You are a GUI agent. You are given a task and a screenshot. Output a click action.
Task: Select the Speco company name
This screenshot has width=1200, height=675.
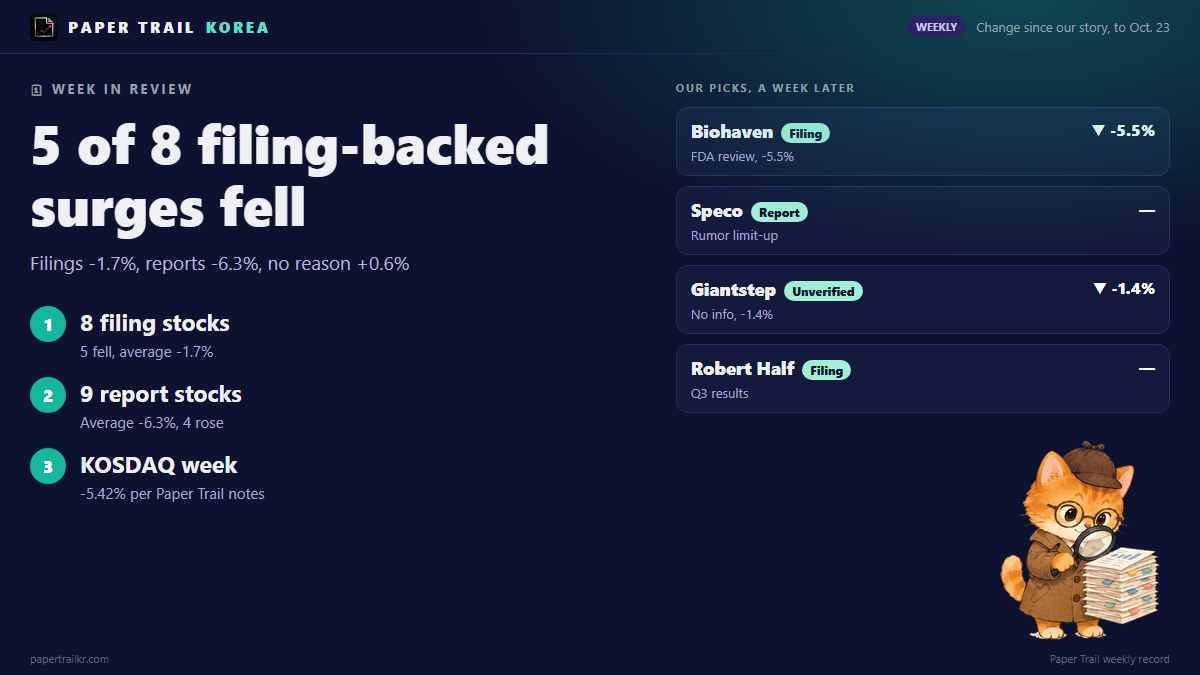pyautogui.click(x=717, y=211)
